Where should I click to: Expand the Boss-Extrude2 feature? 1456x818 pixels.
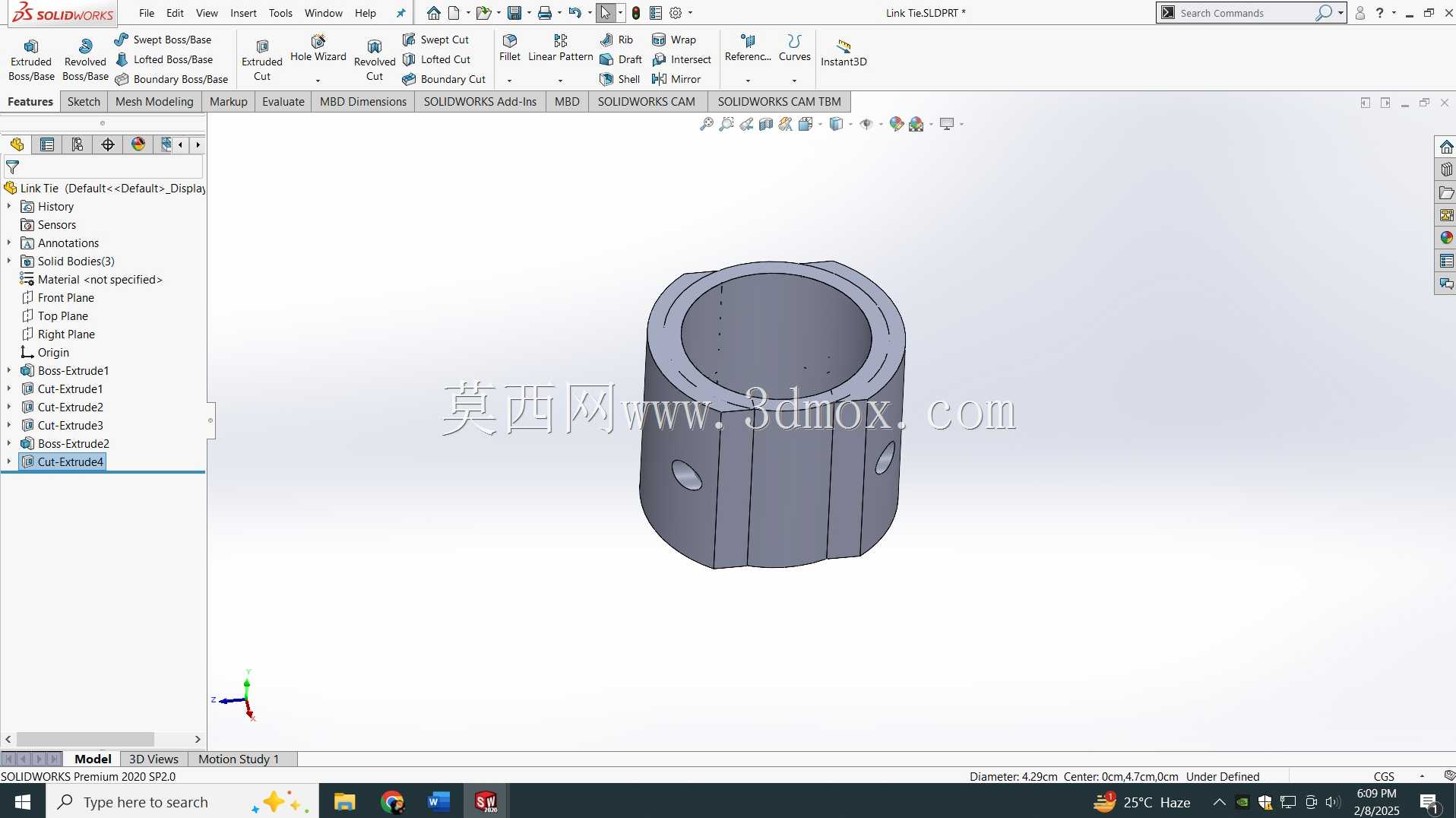coord(9,444)
